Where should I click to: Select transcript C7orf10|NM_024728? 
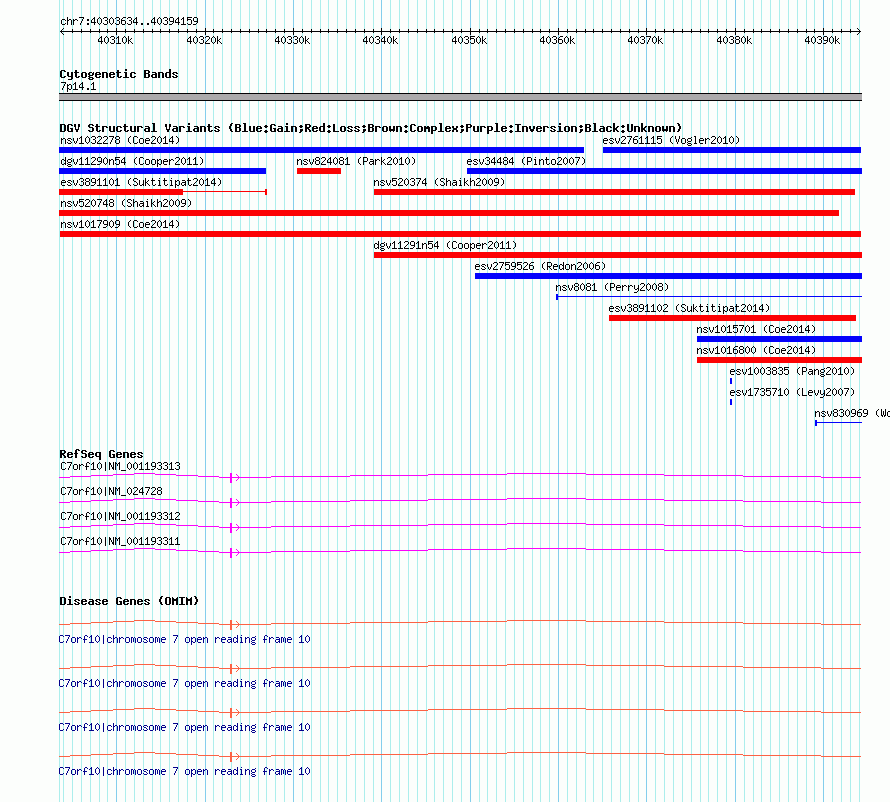click(111, 492)
